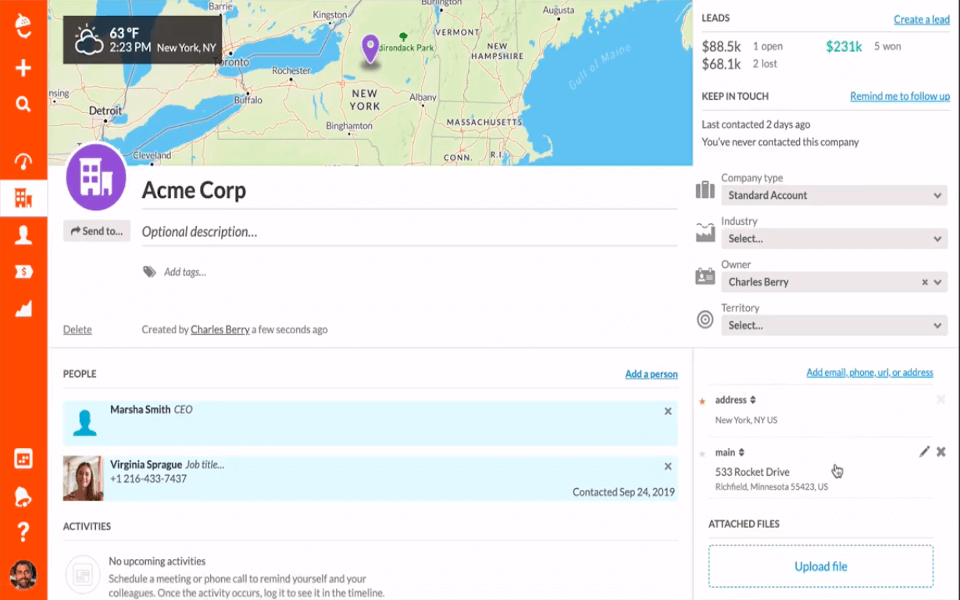Toggle star on main address
The width and height of the screenshot is (960, 600).
coord(702,454)
